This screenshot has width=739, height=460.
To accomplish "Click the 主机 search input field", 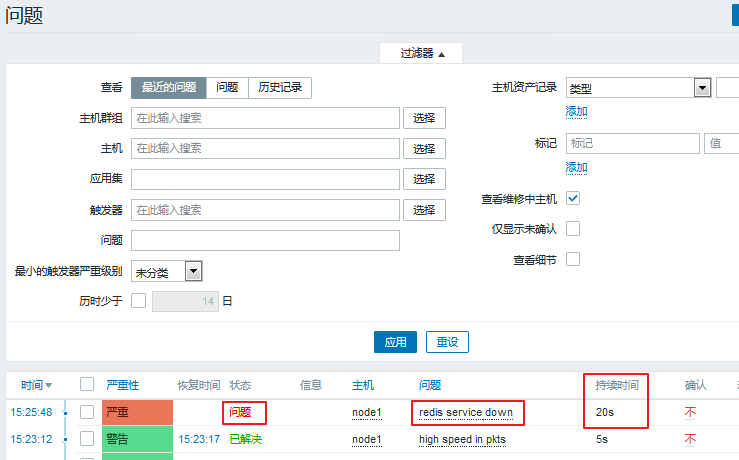I will [x=265, y=148].
